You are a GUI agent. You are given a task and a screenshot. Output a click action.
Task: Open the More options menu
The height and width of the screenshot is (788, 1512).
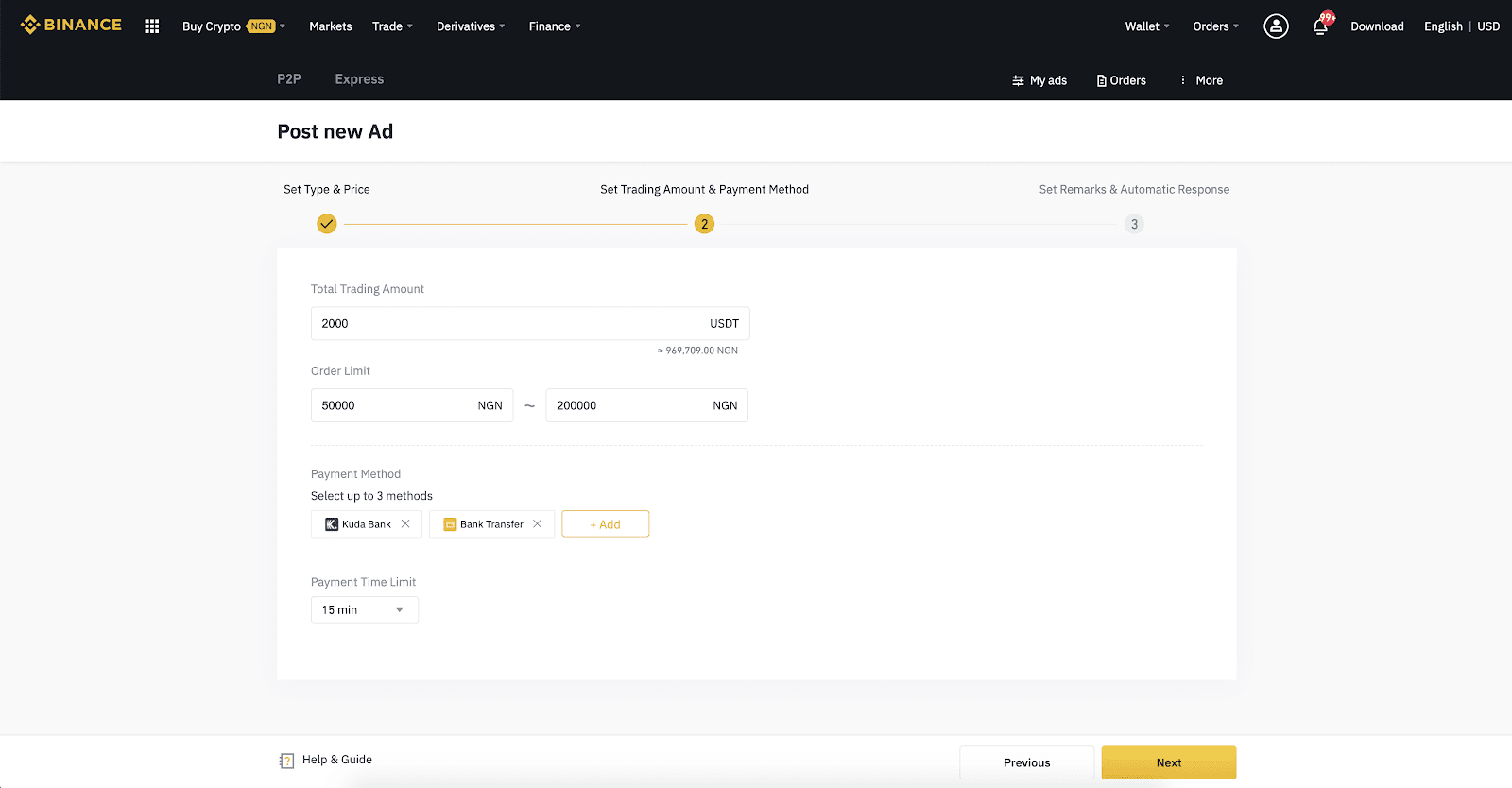(x=1201, y=80)
